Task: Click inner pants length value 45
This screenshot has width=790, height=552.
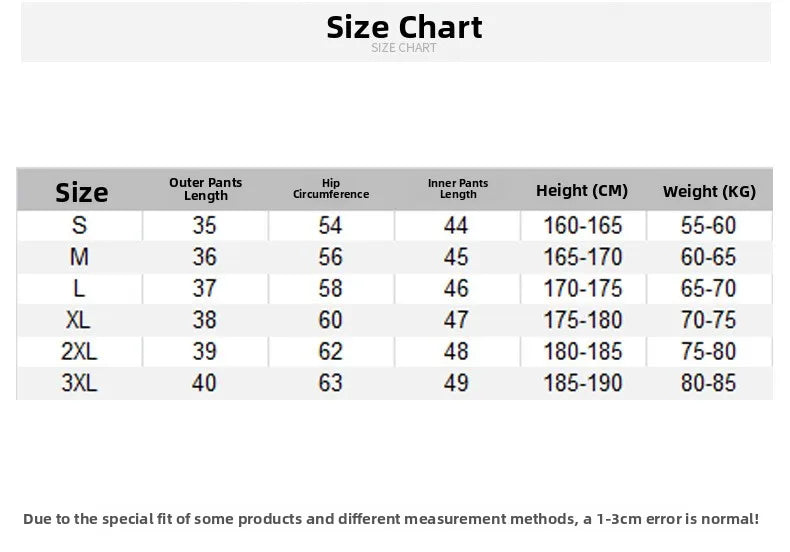Action: tap(456, 257)
